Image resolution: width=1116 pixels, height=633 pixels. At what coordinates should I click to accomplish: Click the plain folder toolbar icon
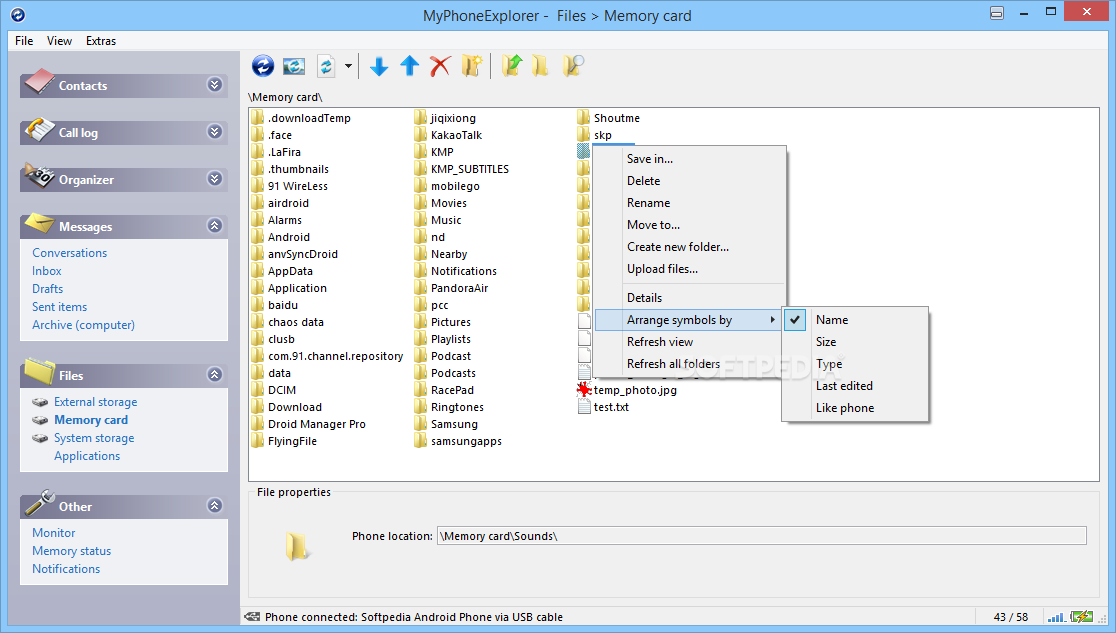540,66
